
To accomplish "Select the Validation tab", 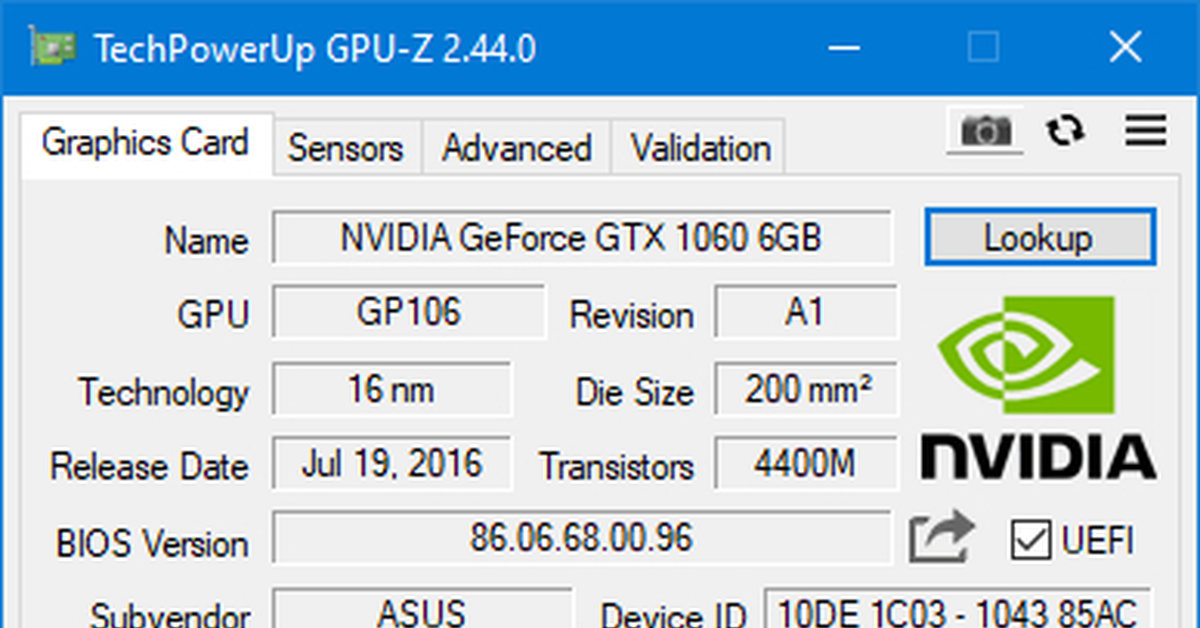I will [x=700, y=148].
